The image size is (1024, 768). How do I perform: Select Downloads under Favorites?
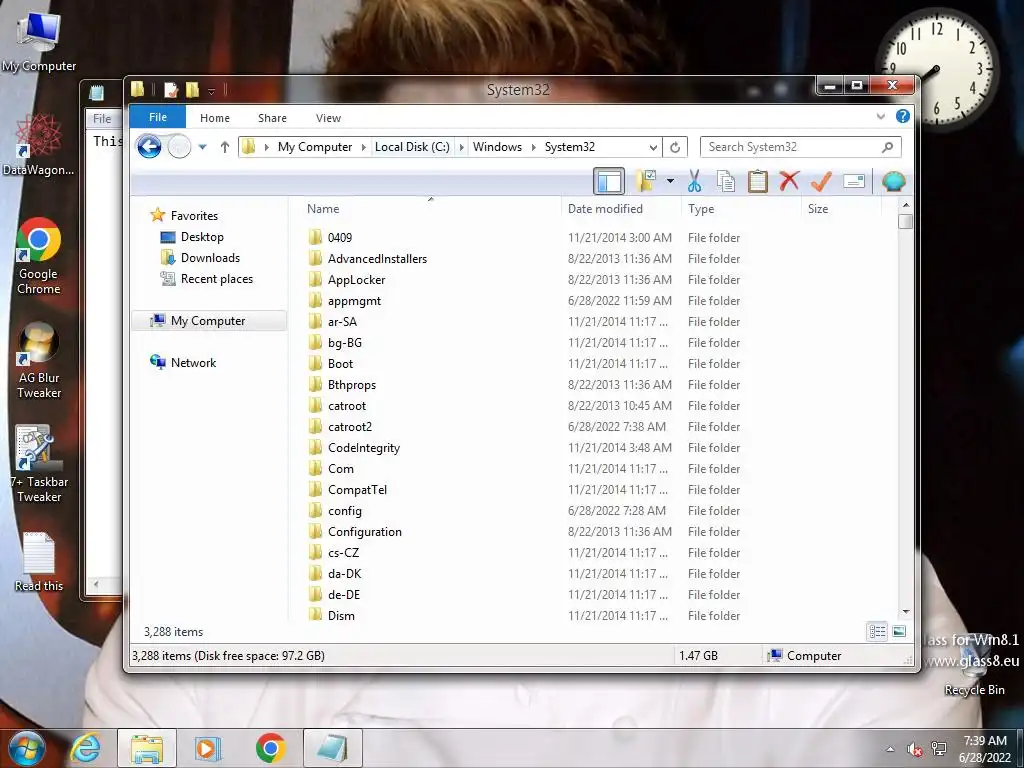210,258
